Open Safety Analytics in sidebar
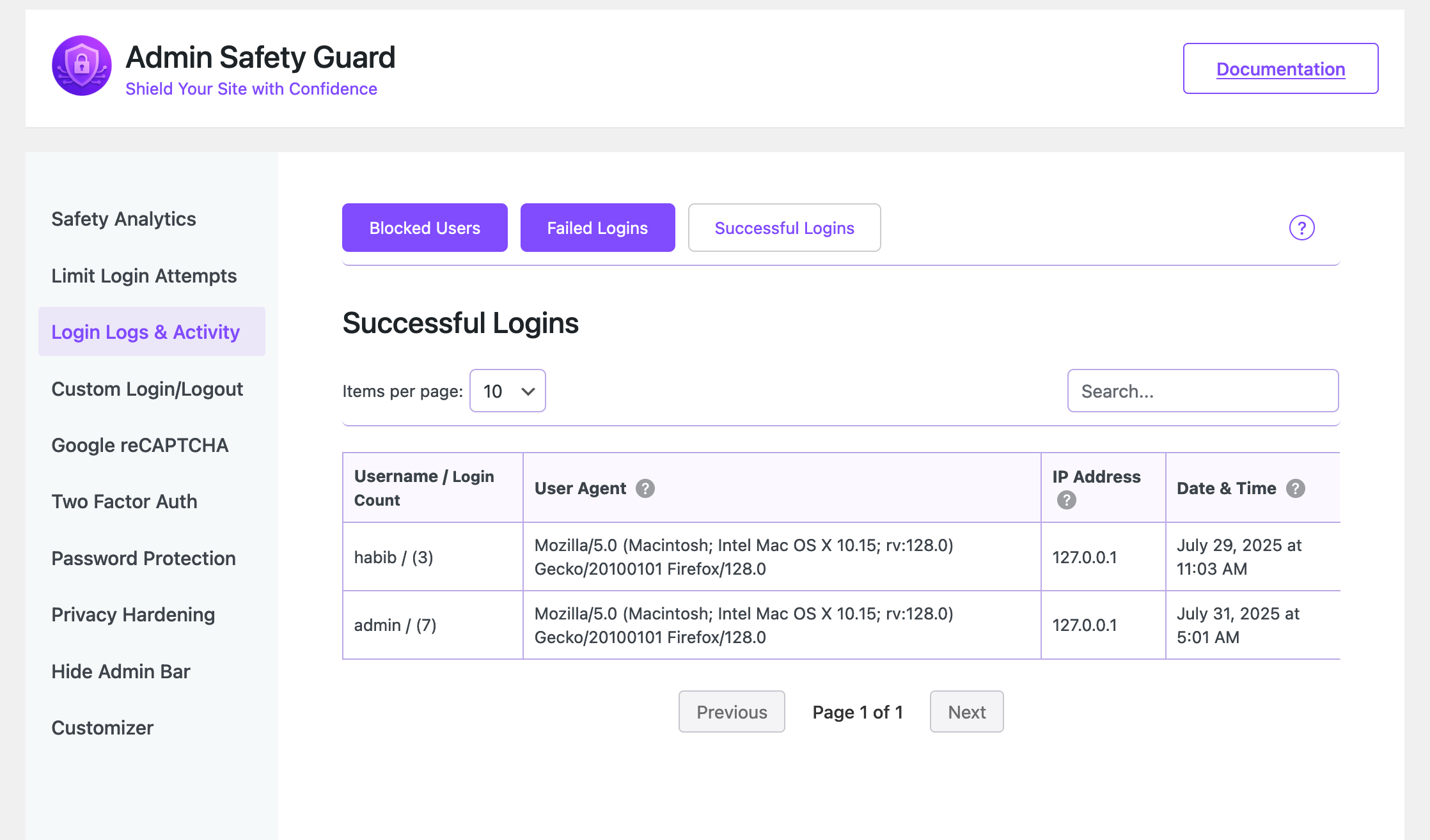Viewport: 1430px width, 840px height. (x=123, y=219)
